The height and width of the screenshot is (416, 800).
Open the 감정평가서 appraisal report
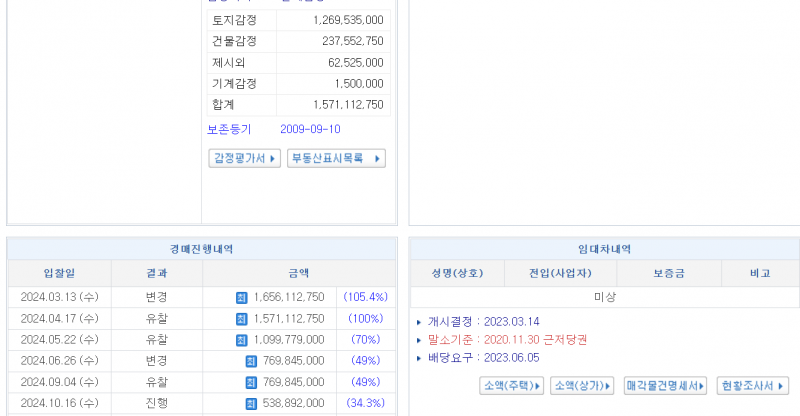(x=244, y=158)
